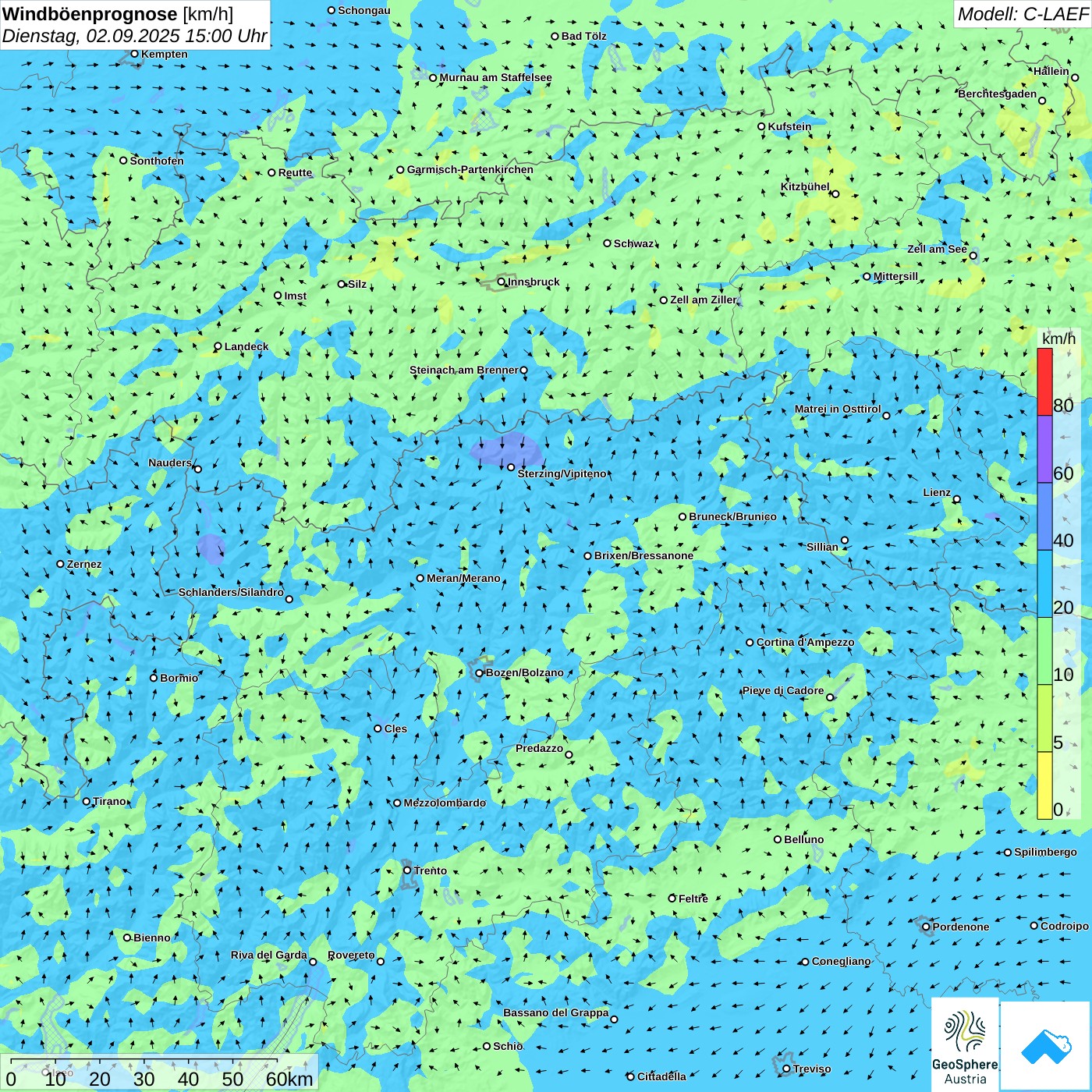Click the Bienno label
This screenshot has height=1092, width=1092.
tap(152, 938)
